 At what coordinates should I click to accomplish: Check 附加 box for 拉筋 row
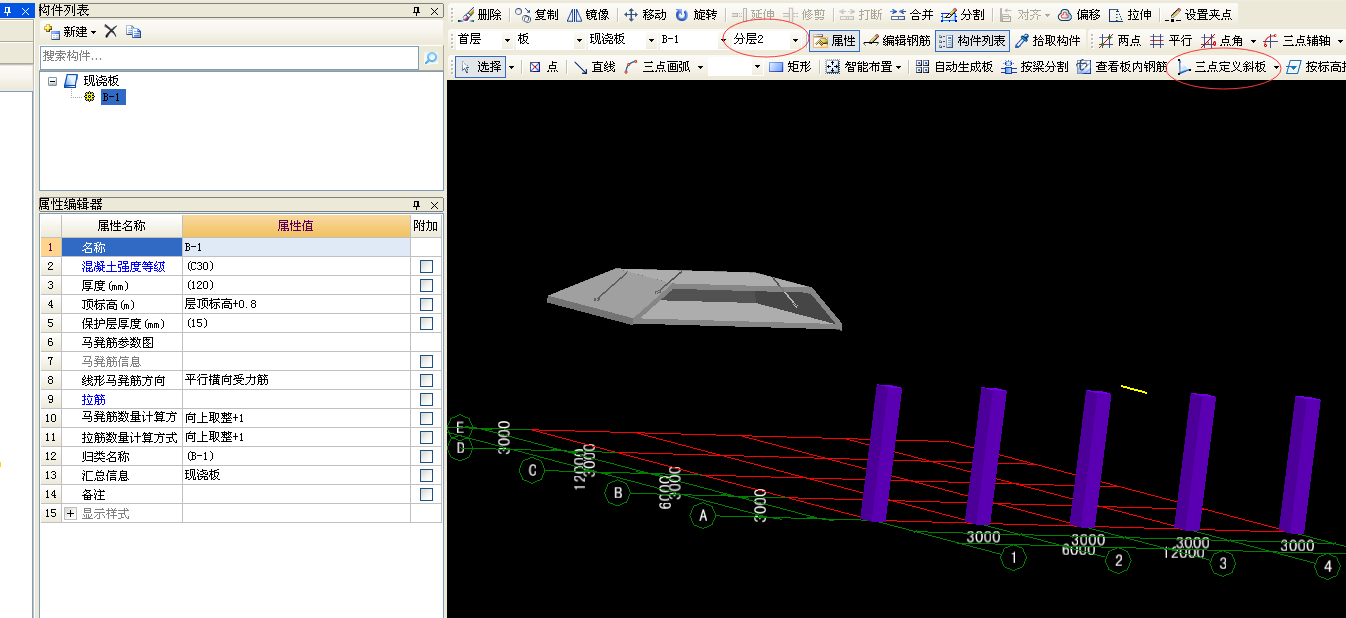click(426, 399)
